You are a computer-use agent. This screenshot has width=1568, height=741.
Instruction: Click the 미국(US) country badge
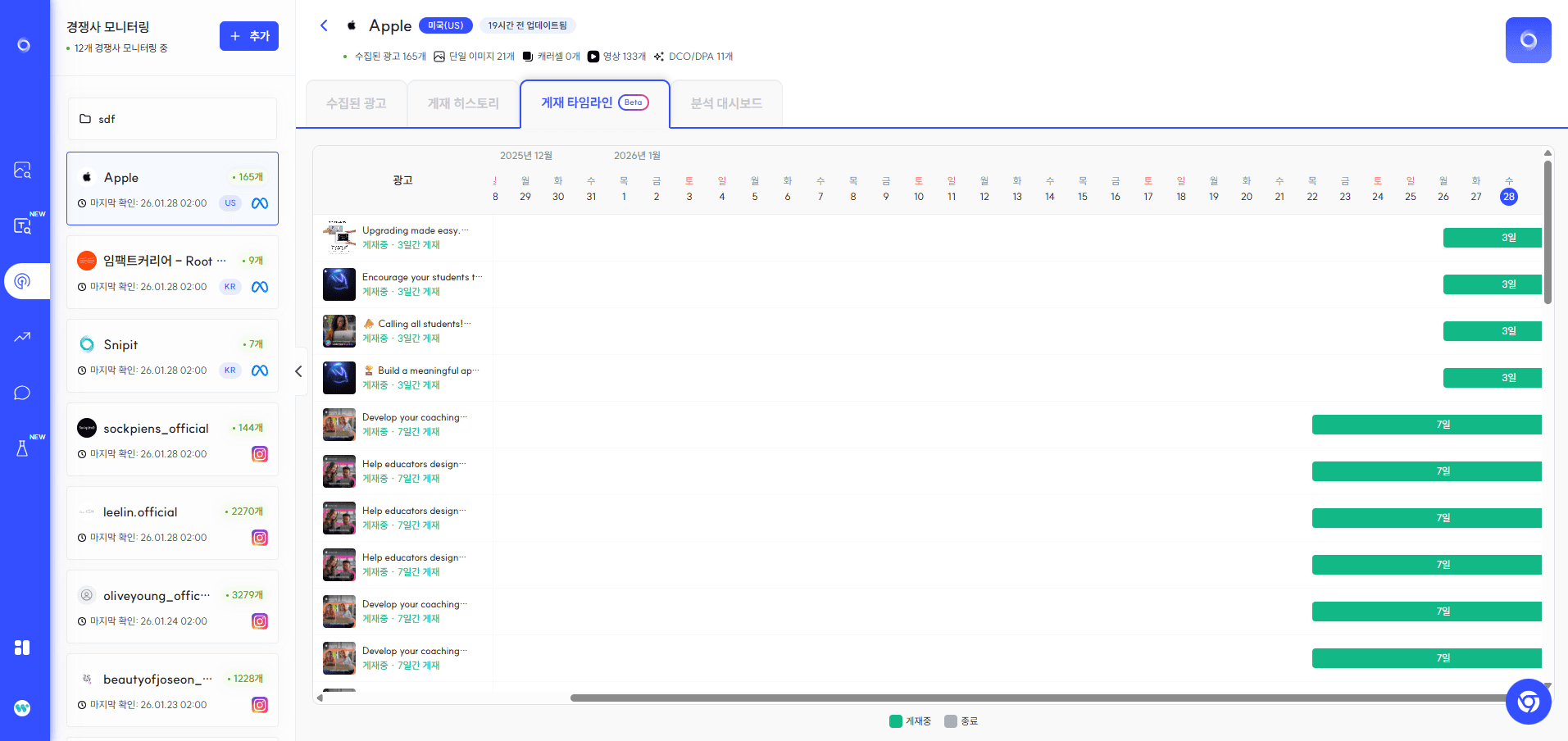click(446, 25)
